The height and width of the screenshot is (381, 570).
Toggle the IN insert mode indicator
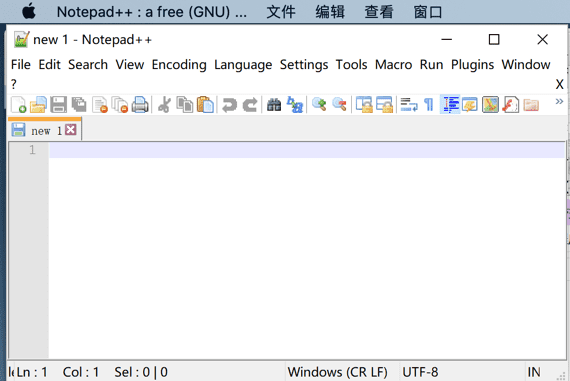point(534,372)
